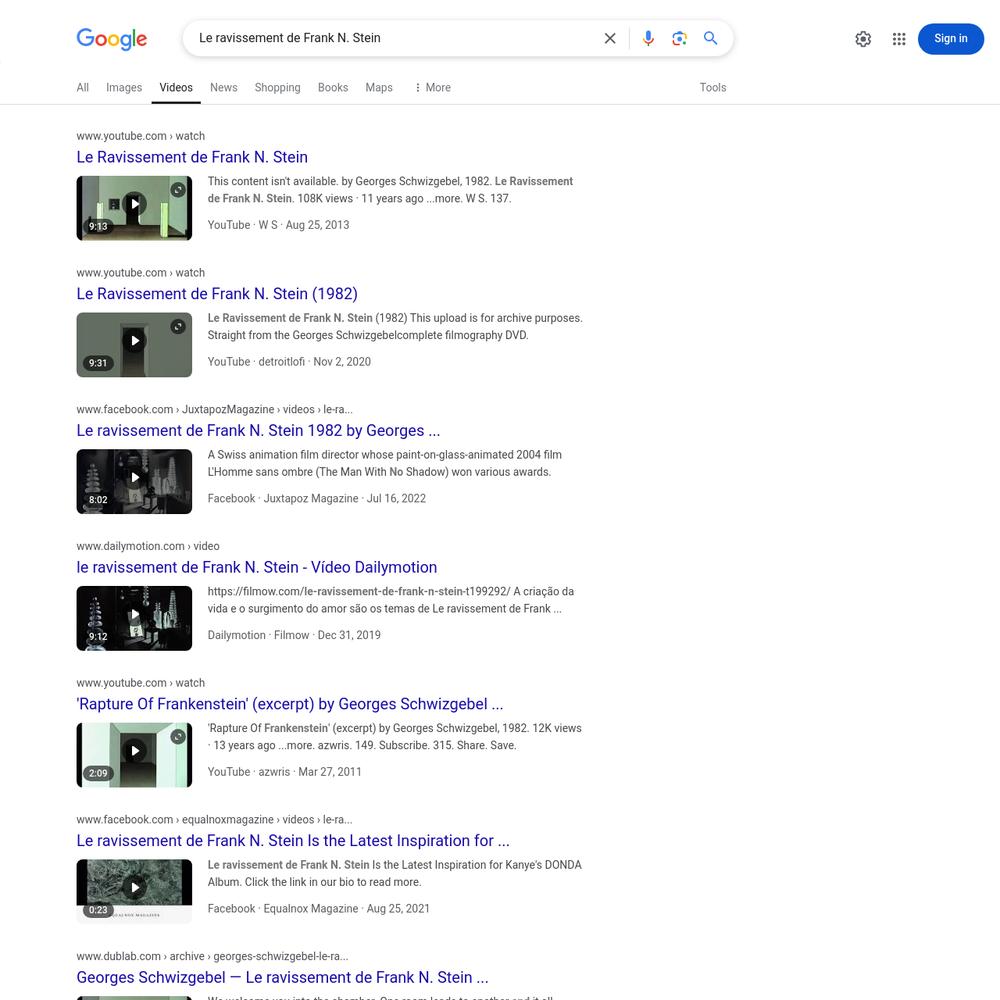Click the JuxtapozMagazine Facebook URL breadcrumb
Viewport: 1000px width, 1000px height.
coord(214,409)
